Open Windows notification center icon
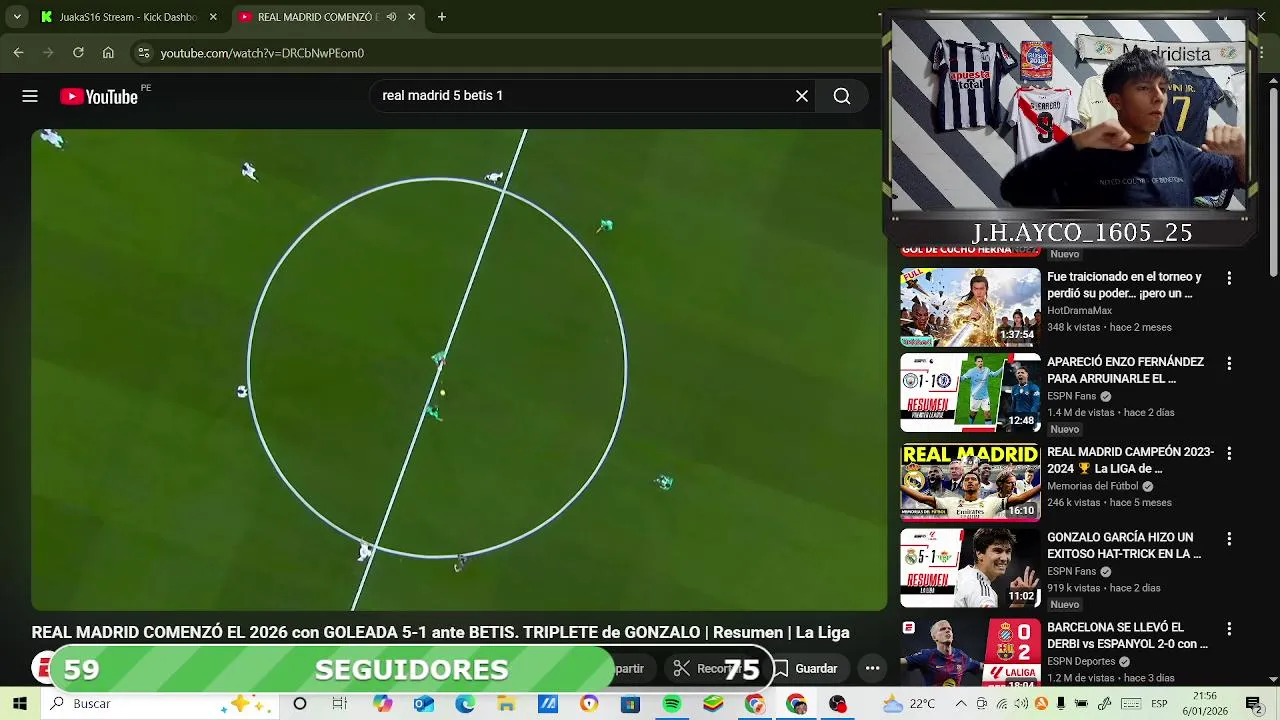Screen dimensions: 1280x720 tap(1253, 704)
